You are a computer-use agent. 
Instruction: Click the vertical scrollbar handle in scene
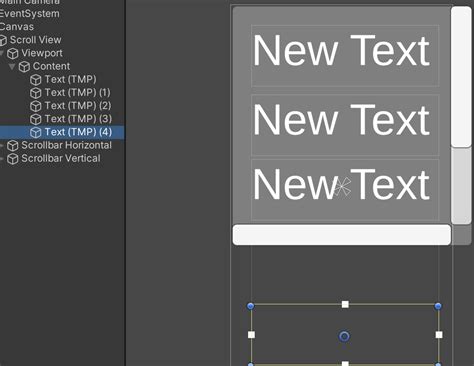tap(461, 77)
